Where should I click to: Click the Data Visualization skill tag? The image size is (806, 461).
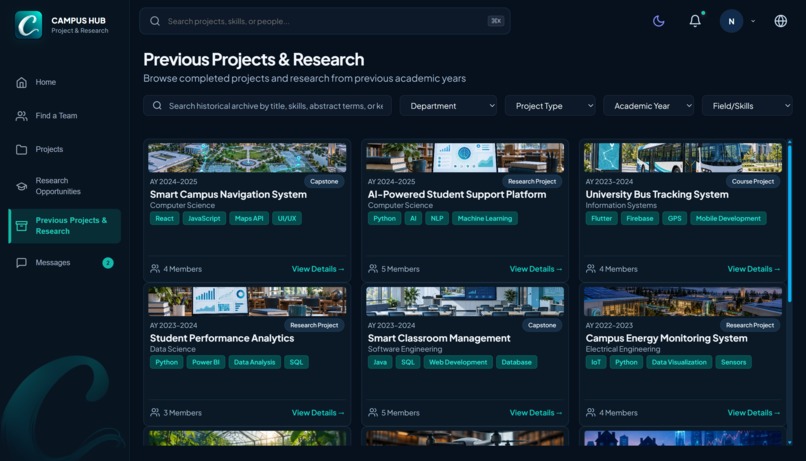coord(679,362)
